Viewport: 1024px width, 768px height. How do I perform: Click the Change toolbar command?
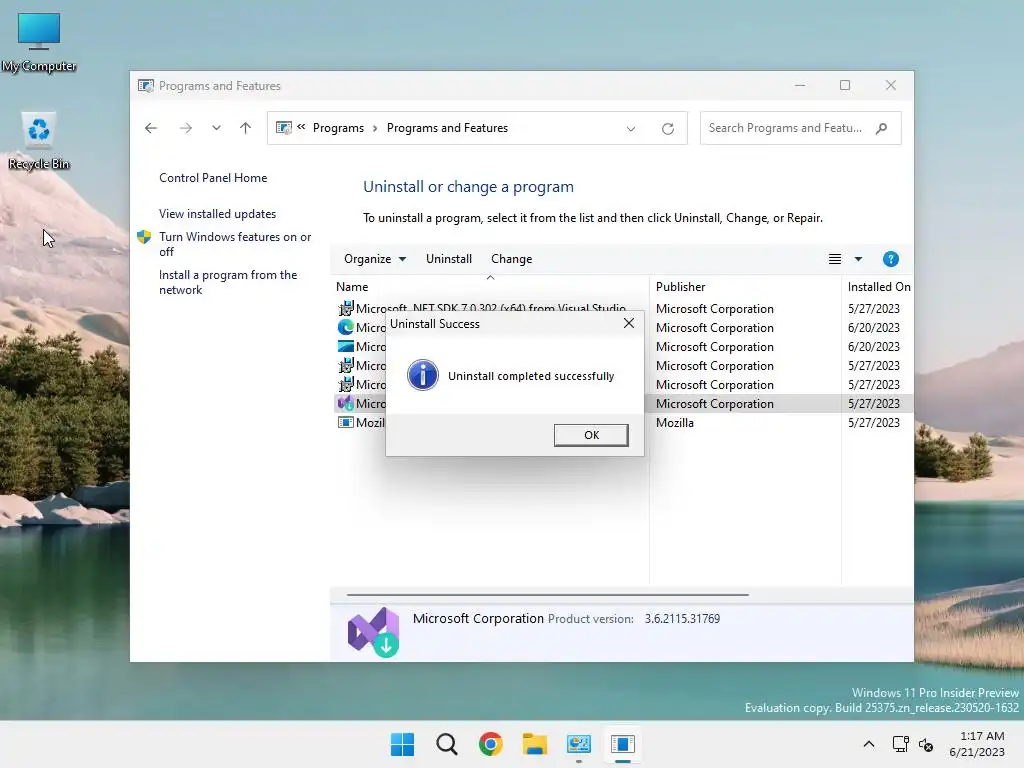coord(511,259)
